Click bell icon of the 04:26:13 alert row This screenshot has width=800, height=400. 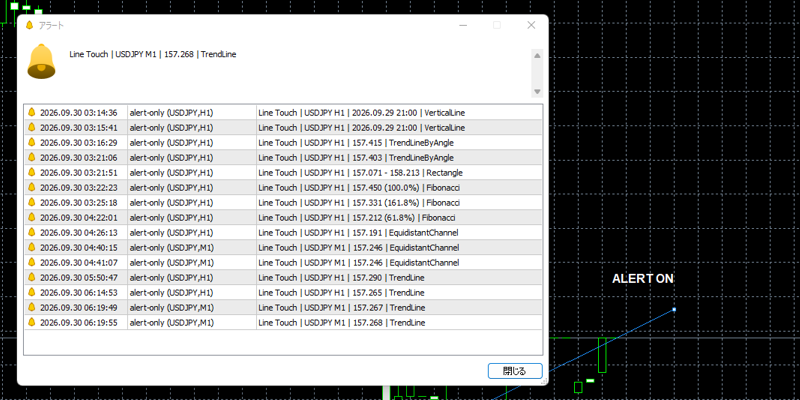pos(32,233)
